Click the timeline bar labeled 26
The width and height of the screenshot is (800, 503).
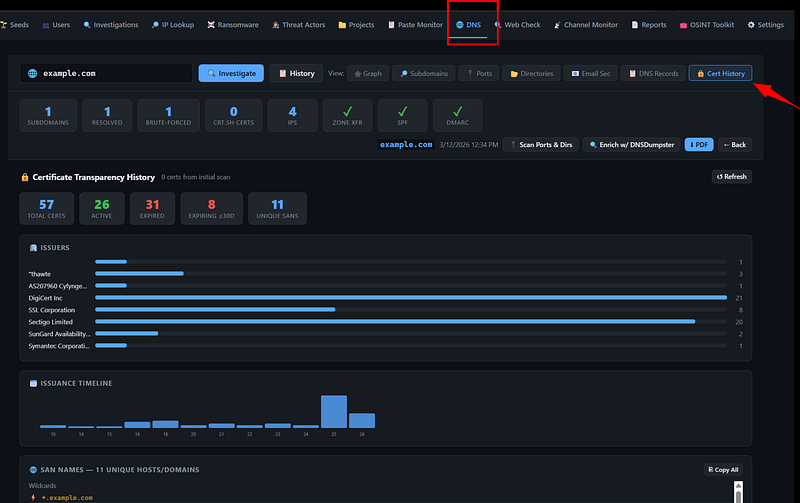[x=362, y=420]
